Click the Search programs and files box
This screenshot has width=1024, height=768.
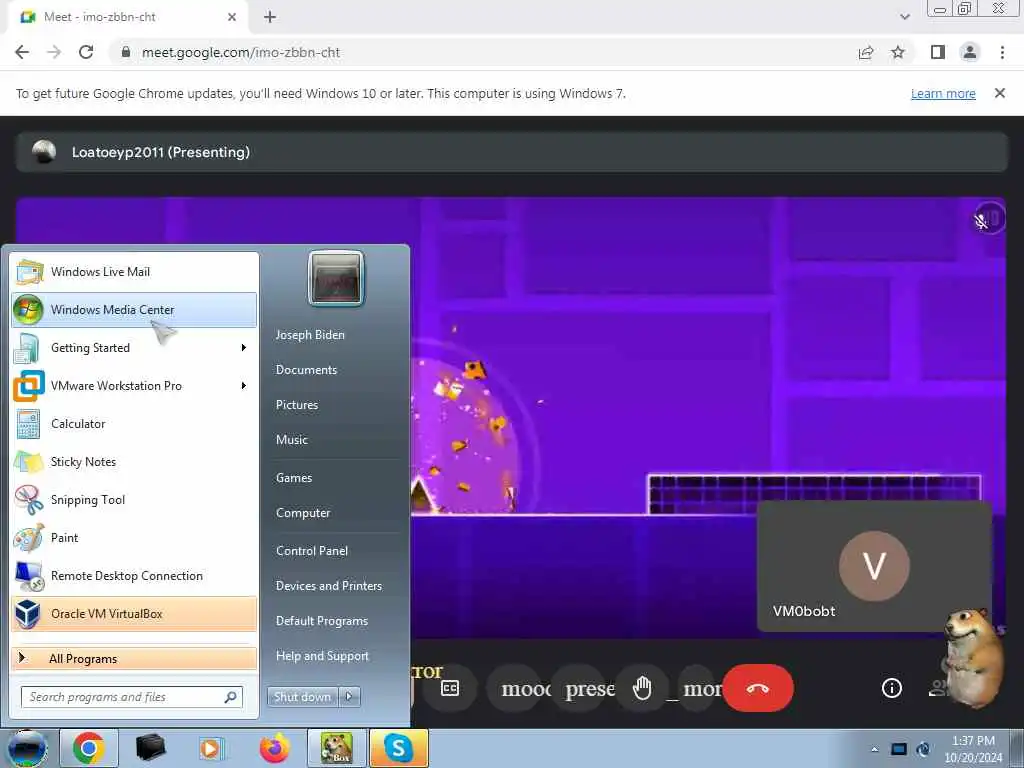(x=131, y=697)
